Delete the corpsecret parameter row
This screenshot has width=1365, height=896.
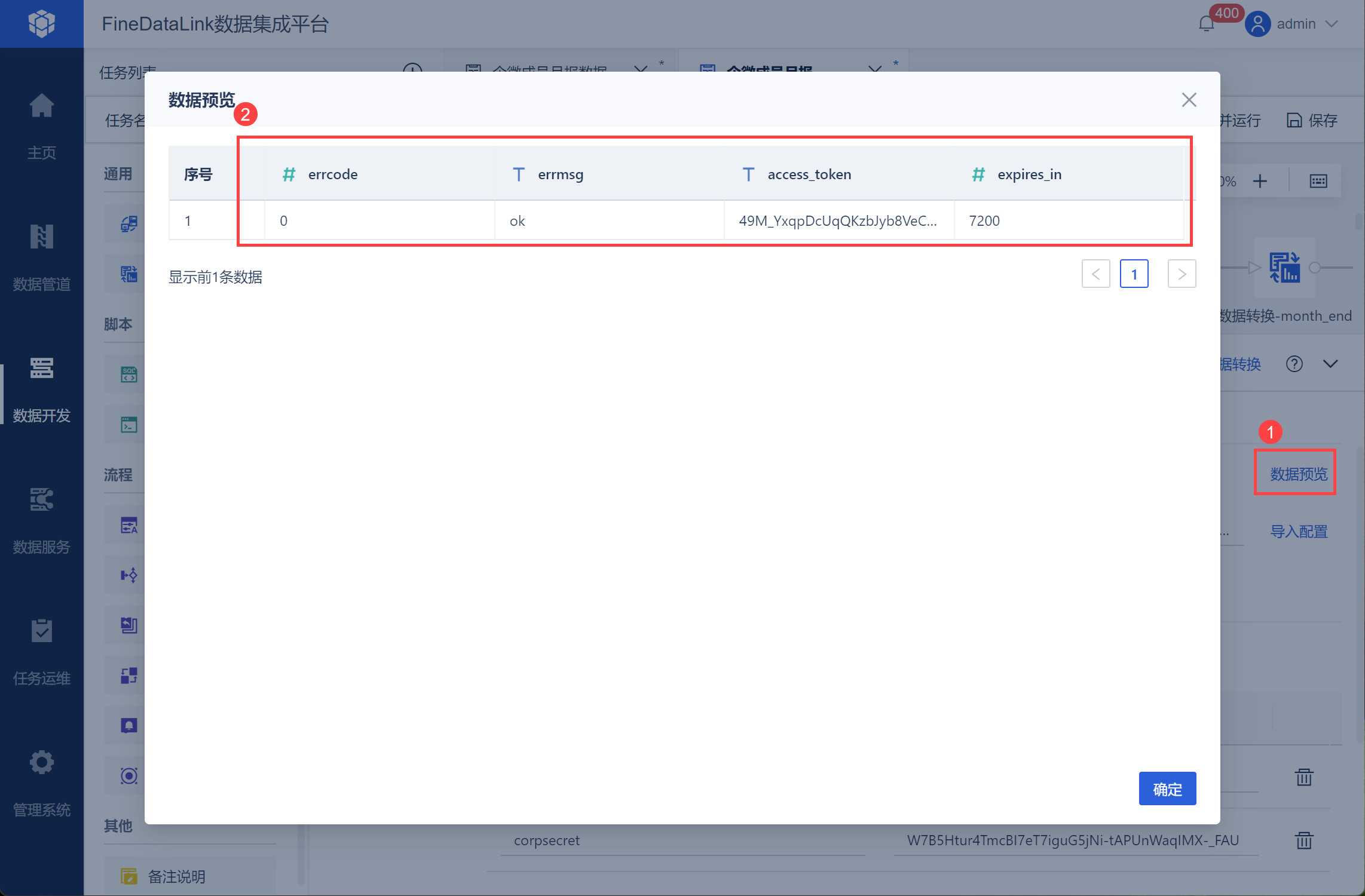tap(1303, 840)
